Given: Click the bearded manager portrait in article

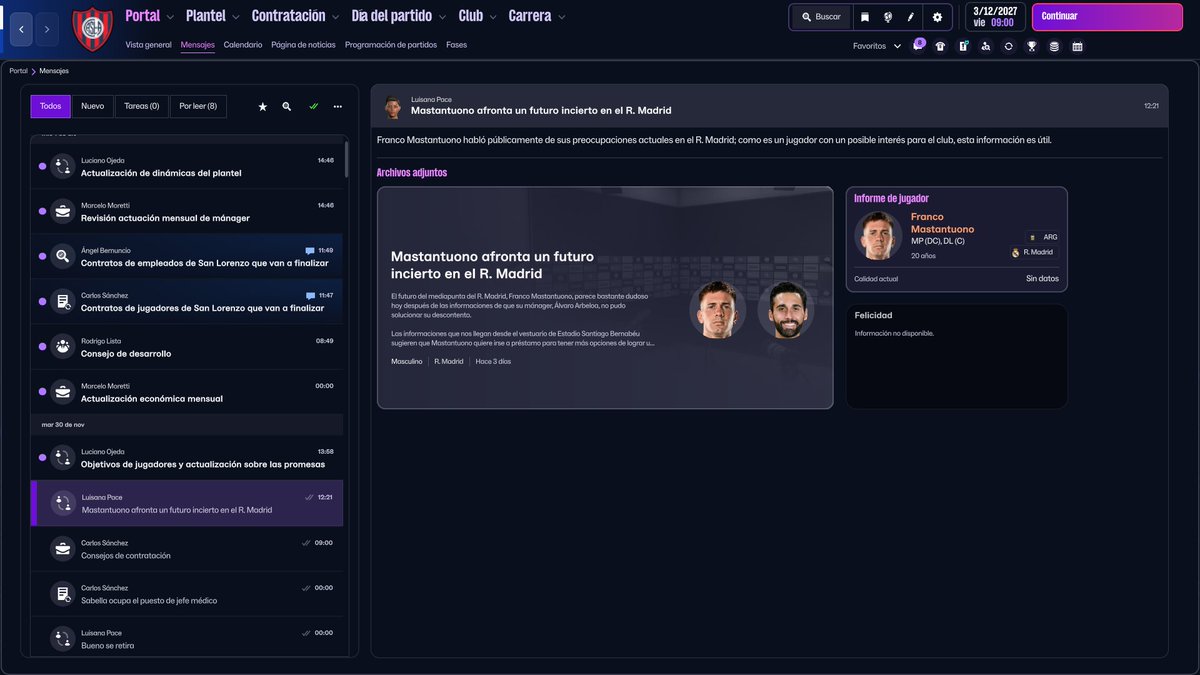Looking at the screenshot, I should (785, 309).
